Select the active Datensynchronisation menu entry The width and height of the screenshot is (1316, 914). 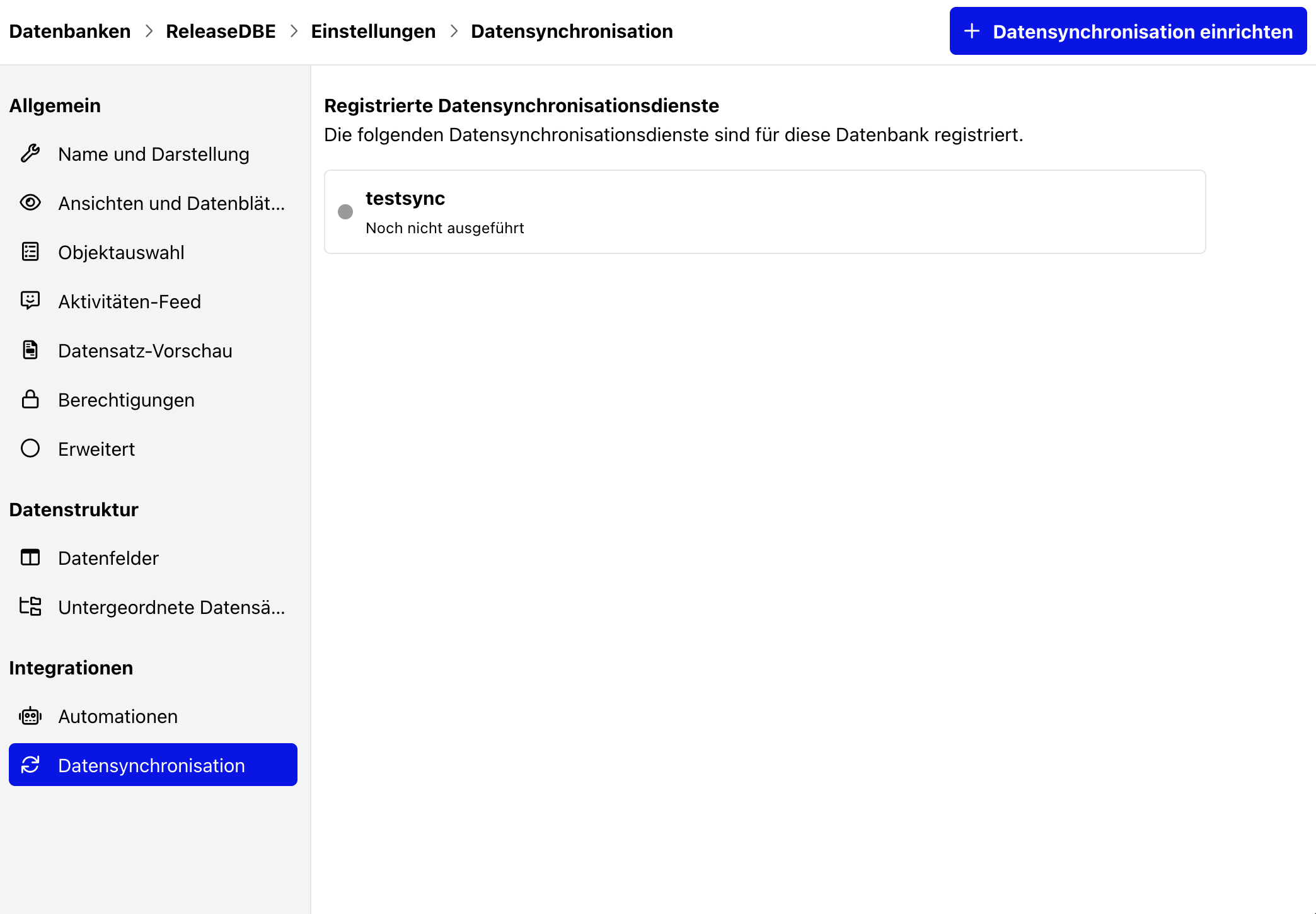(153, 765)
